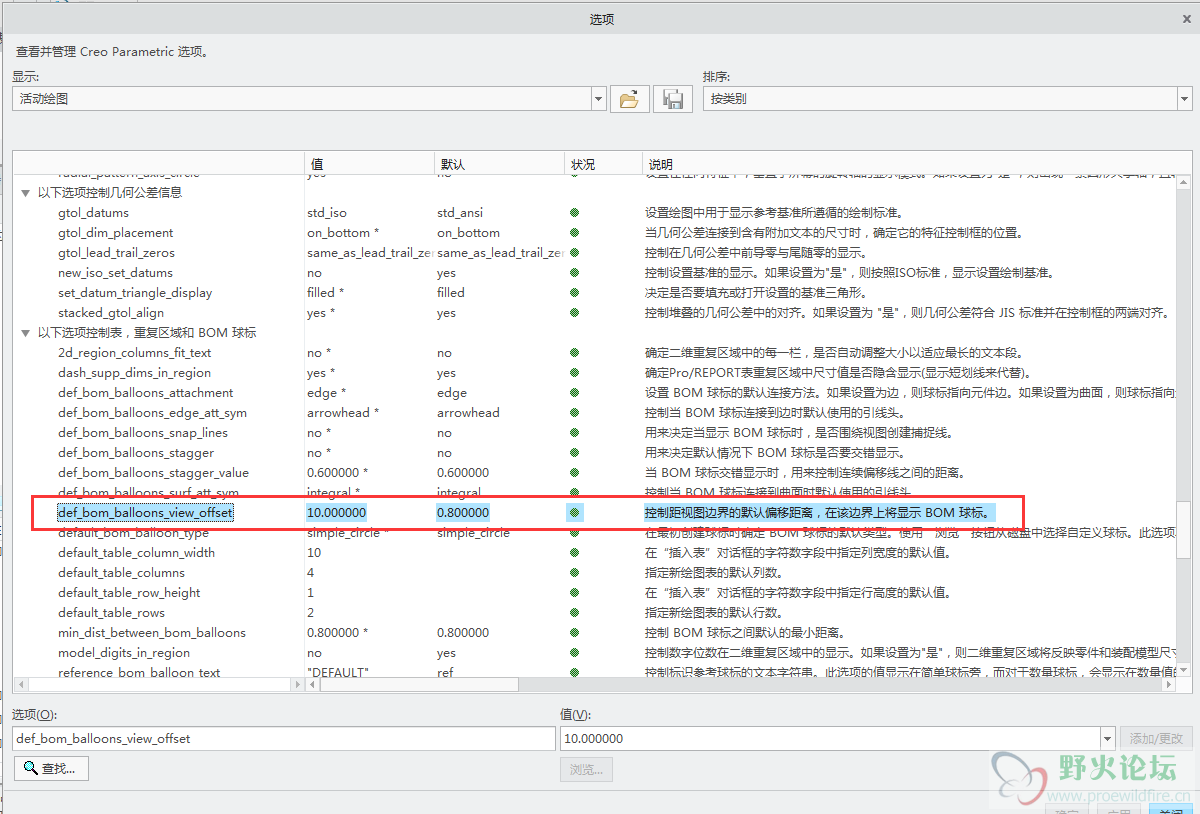This screenshot has width=1200, height=814.
Task: Click the 10.000000 value in the highlighted row
Action: (x=337, y=513)
